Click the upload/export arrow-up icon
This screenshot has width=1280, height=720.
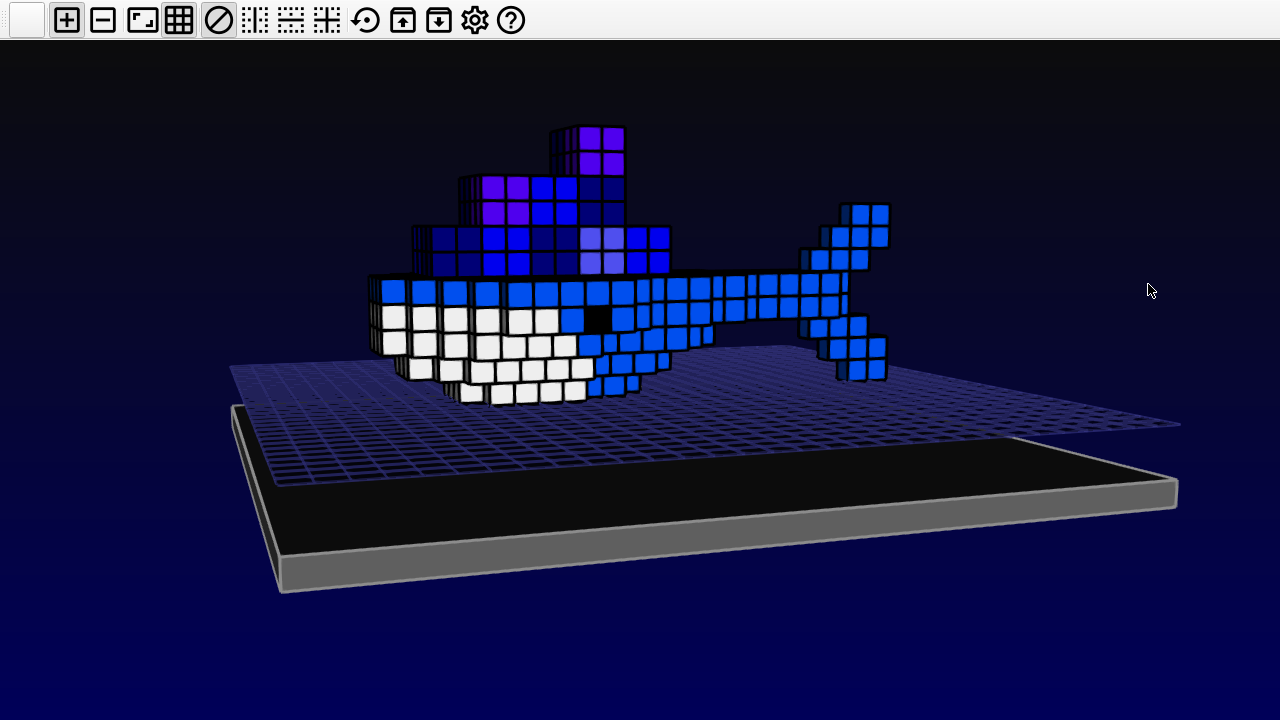point(403,20)
